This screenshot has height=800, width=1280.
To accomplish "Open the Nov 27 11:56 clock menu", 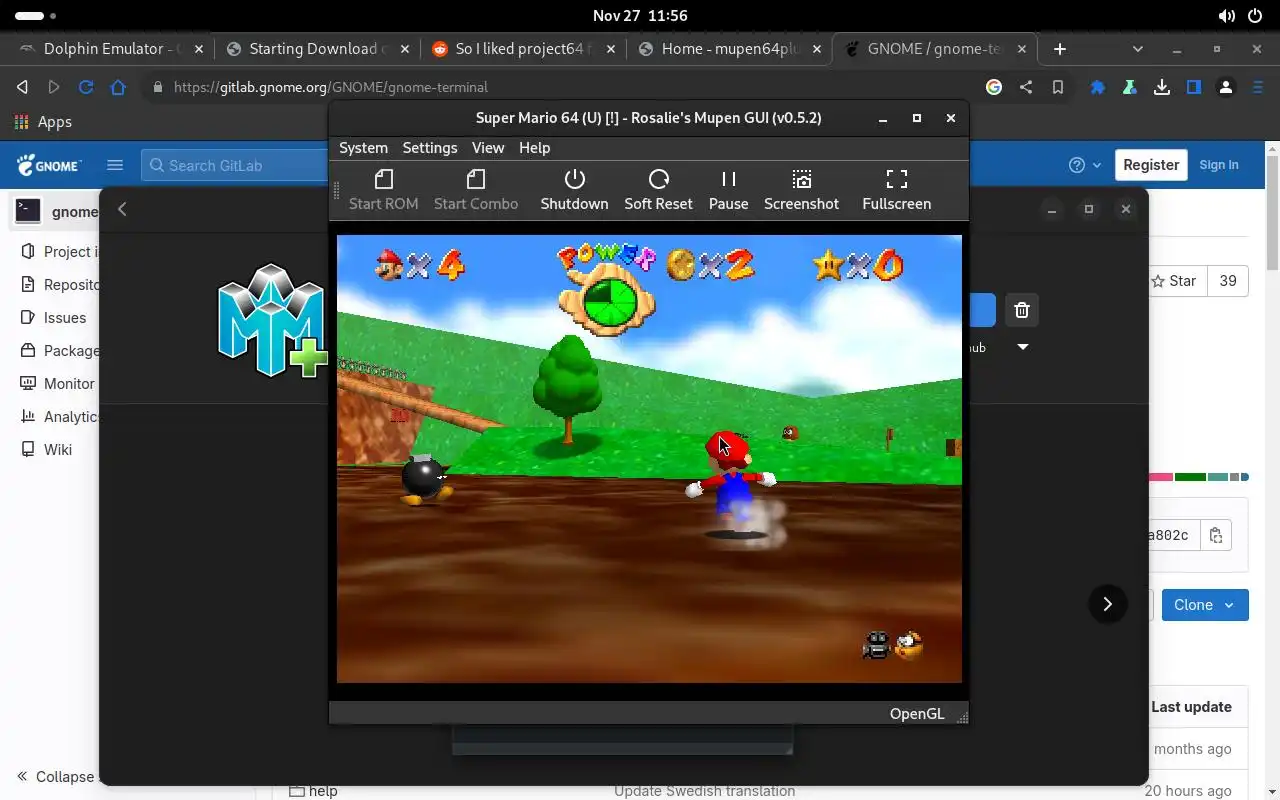I will [x=640, y=16].
